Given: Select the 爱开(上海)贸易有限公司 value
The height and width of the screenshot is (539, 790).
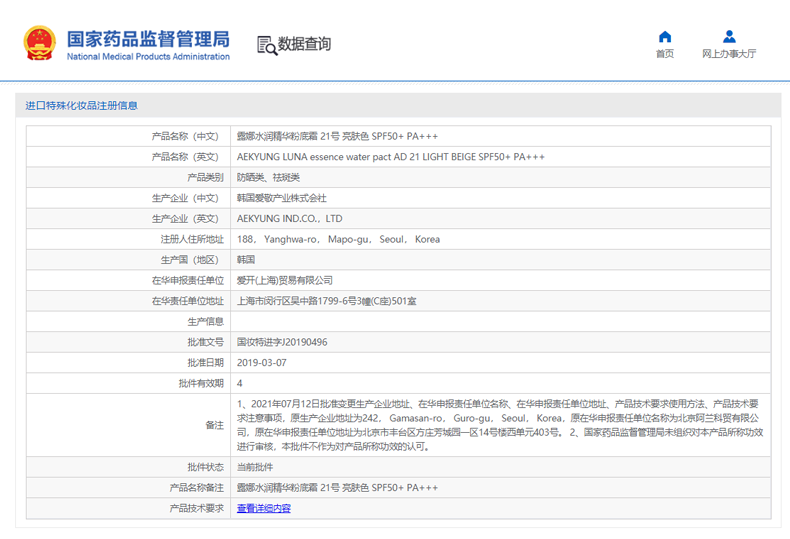Looking at the screenshot, I should click(285, 280).
